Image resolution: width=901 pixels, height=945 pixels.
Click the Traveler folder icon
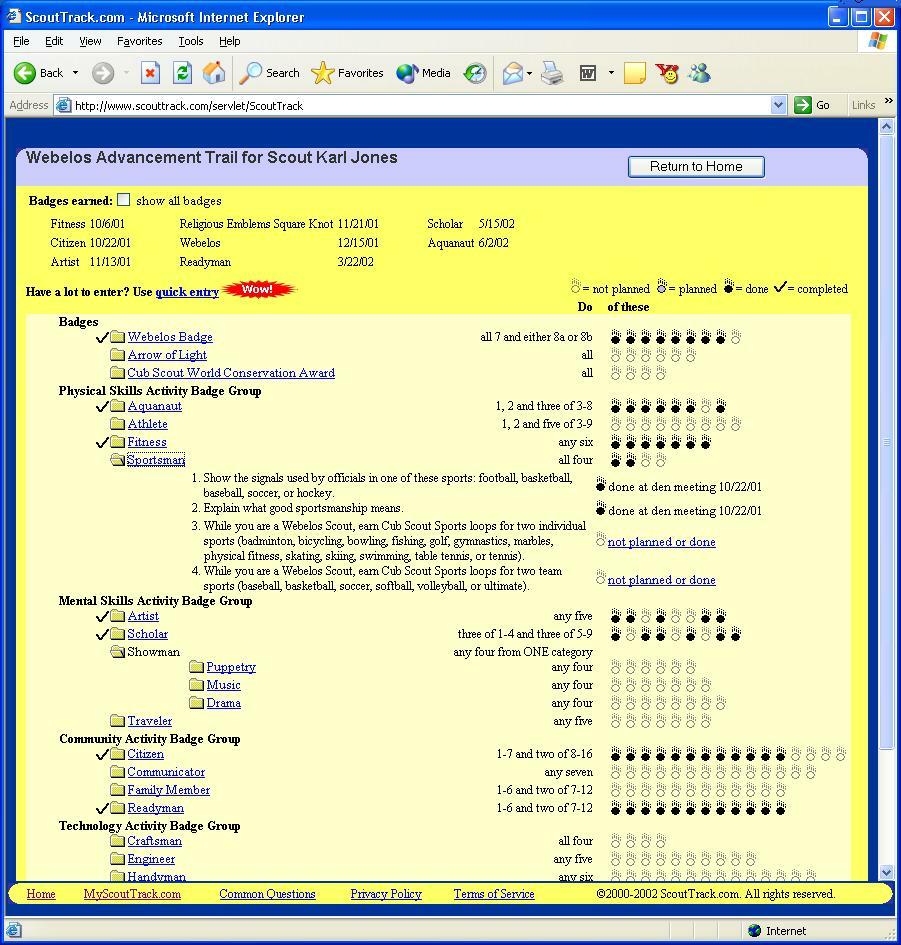pyautogui.click(x=118, y=721)
